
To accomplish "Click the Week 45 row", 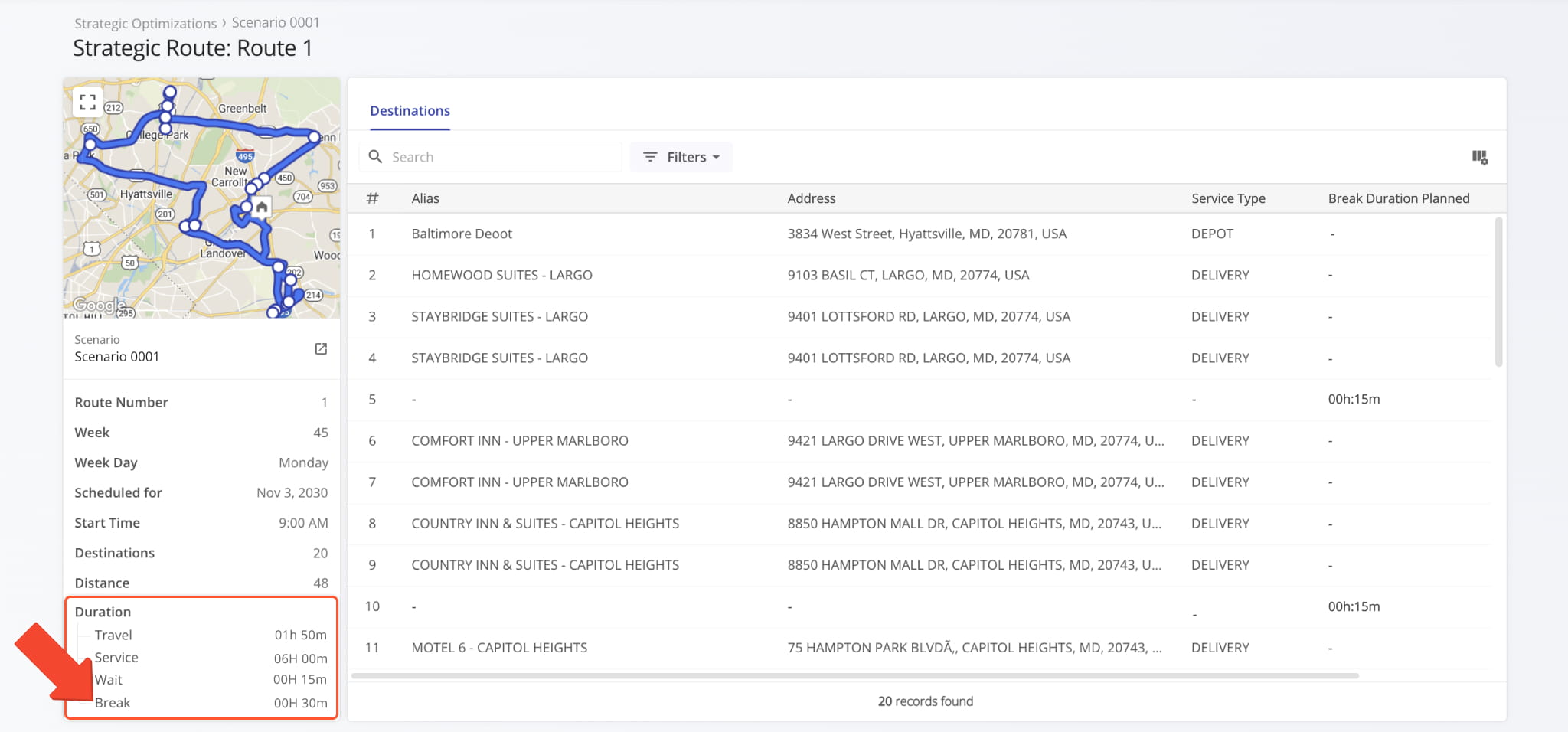I will coord(201,433).
